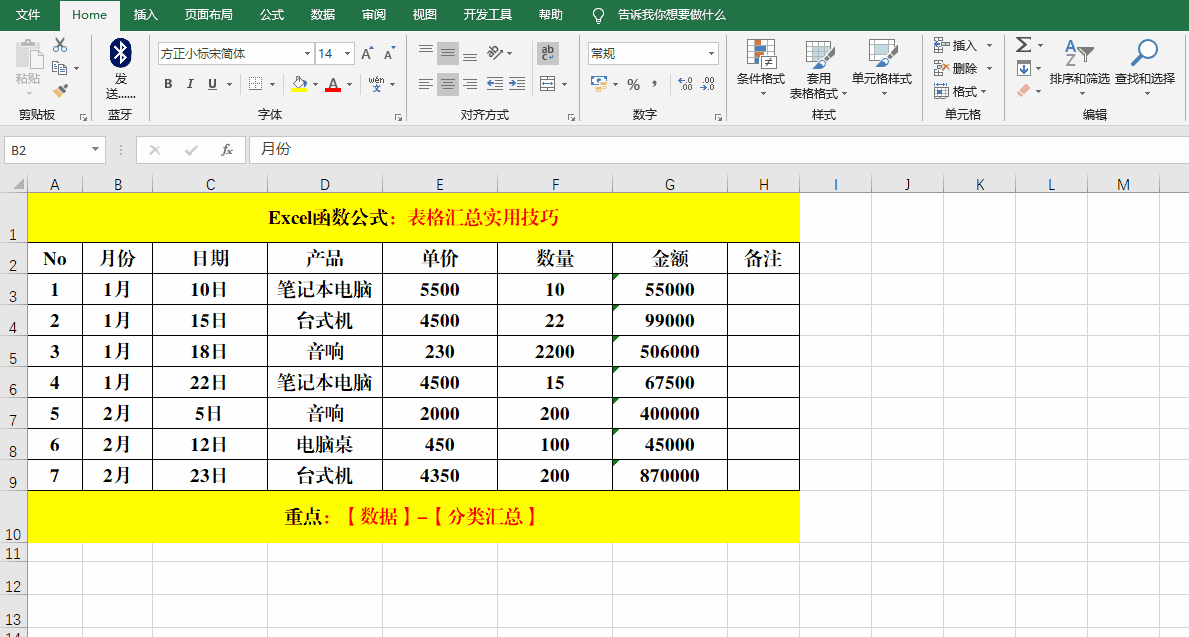Image resolution: width=1189 pixels, height=637 pixels.
Task: Switch to the 插入 ribbon tab
Action: point(146,15)
